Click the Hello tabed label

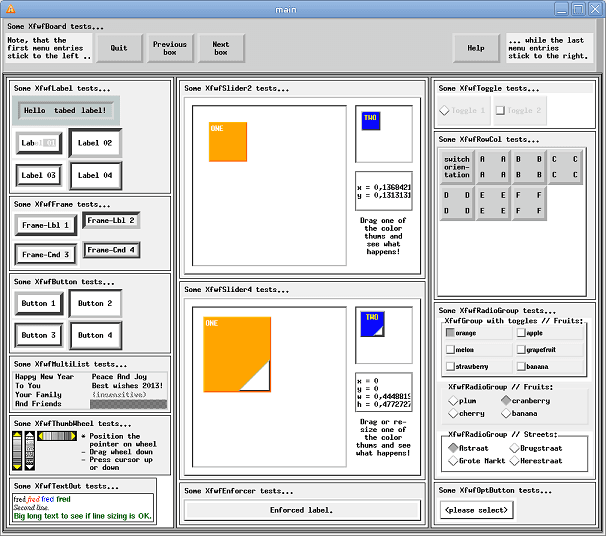point(66,111)
